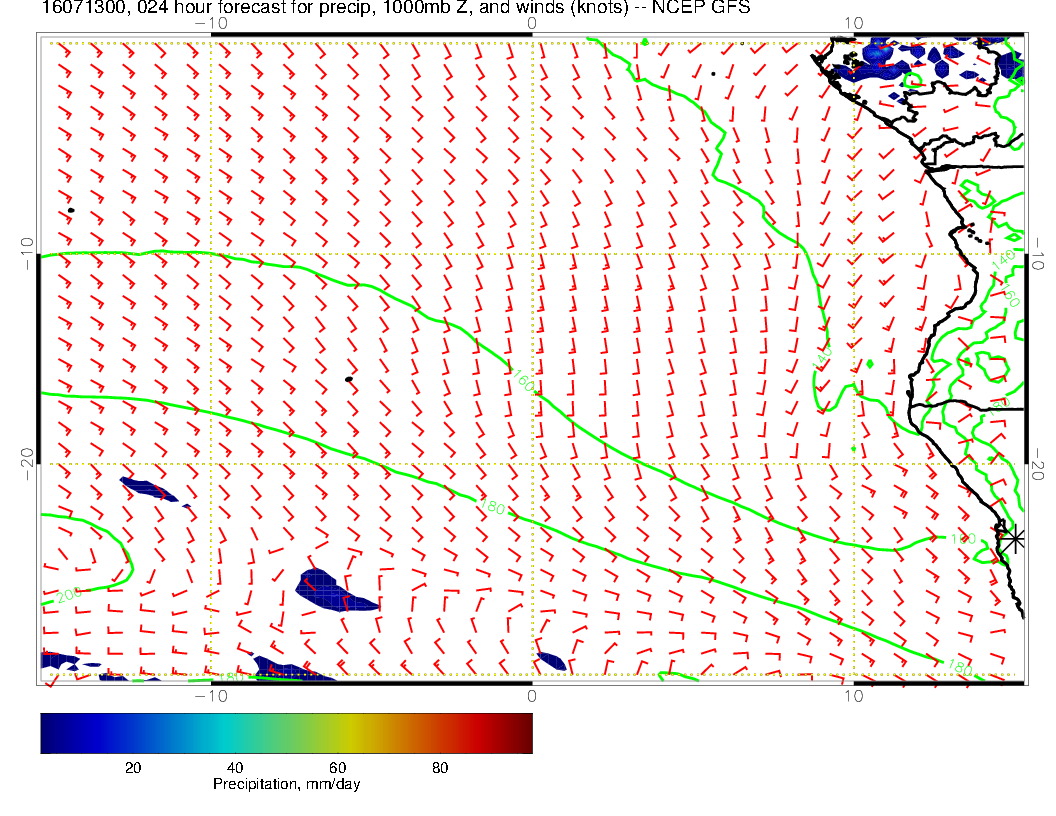
Task: Click the forecast title mentioning NCEP GFS
Action: tap(396, 7)
